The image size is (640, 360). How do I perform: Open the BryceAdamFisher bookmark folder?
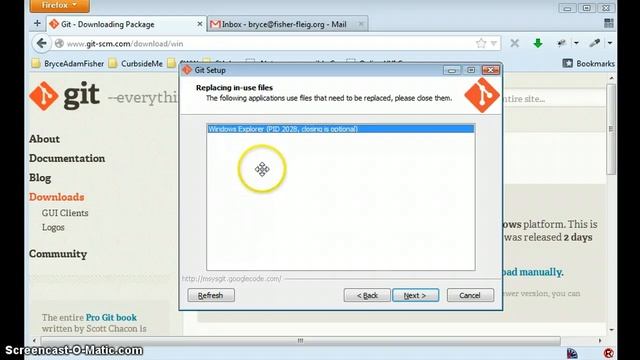[x=68, y=64]
